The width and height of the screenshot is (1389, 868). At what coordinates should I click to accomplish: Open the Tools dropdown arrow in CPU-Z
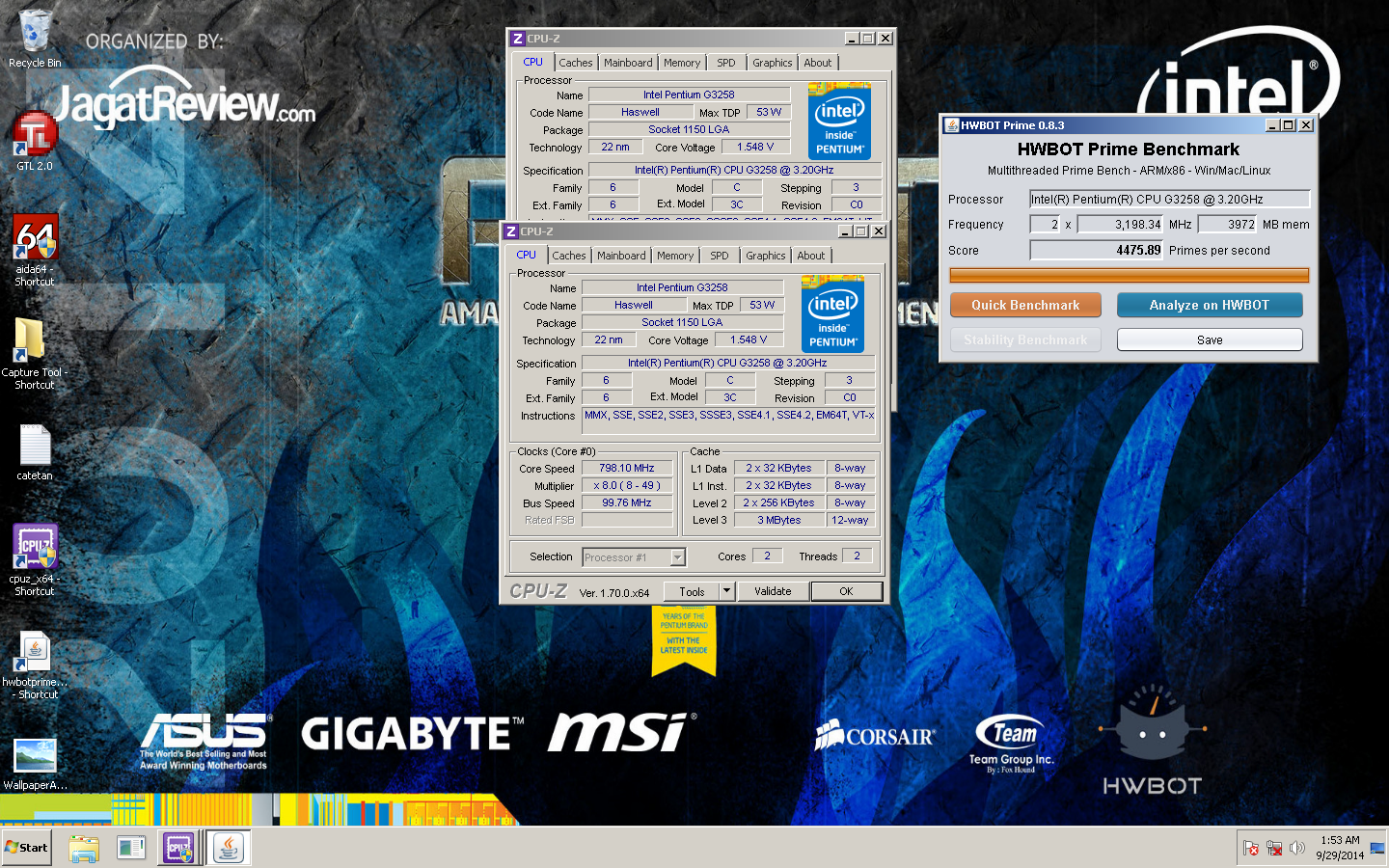click(x=726, y=591)
